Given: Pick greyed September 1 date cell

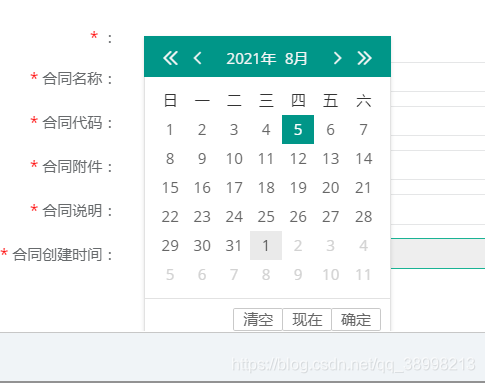Looking at the screenshot, I should coord(266,245).
